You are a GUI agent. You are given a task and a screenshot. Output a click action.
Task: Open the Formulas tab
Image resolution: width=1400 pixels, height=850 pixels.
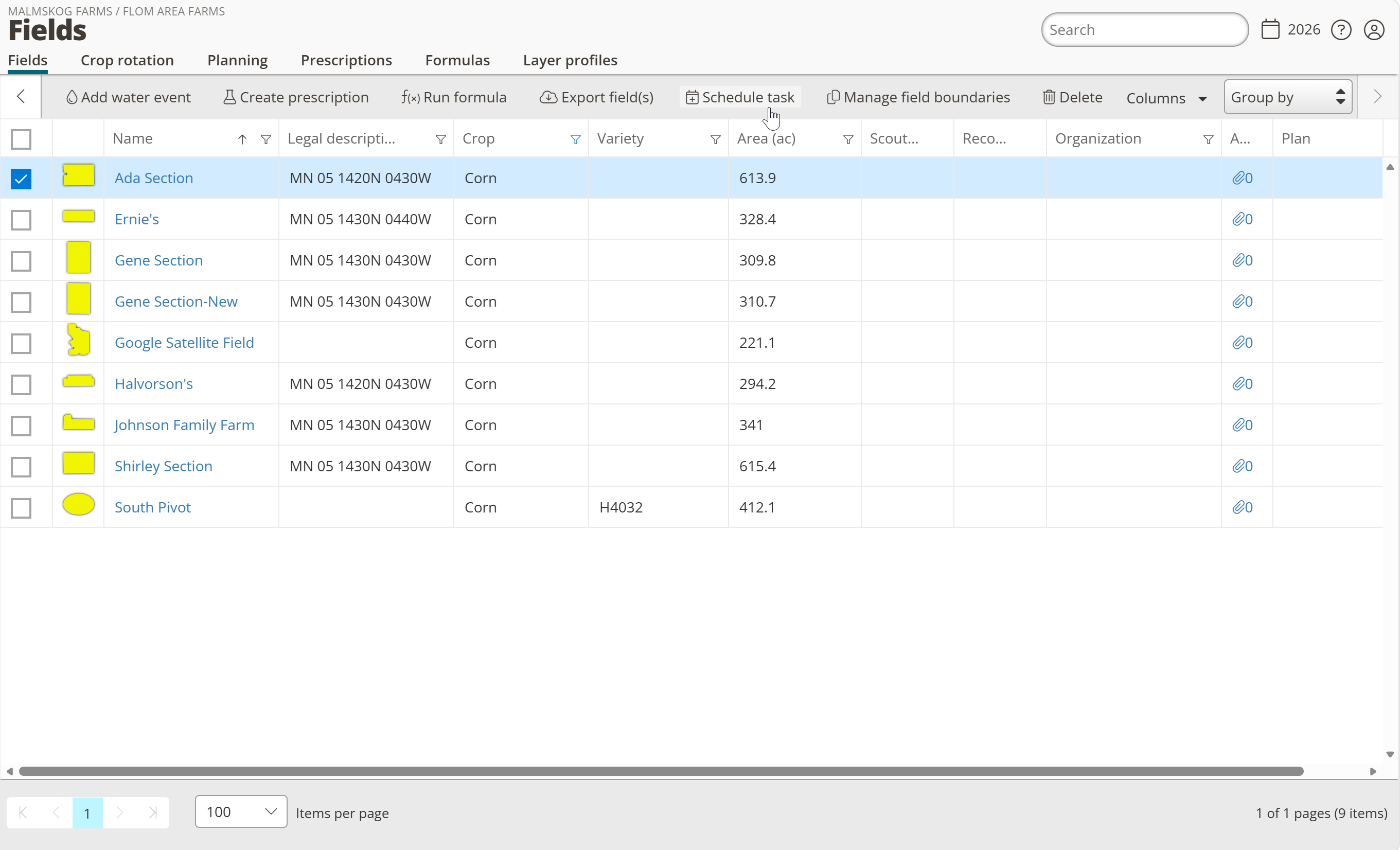(x=457, y=60)
